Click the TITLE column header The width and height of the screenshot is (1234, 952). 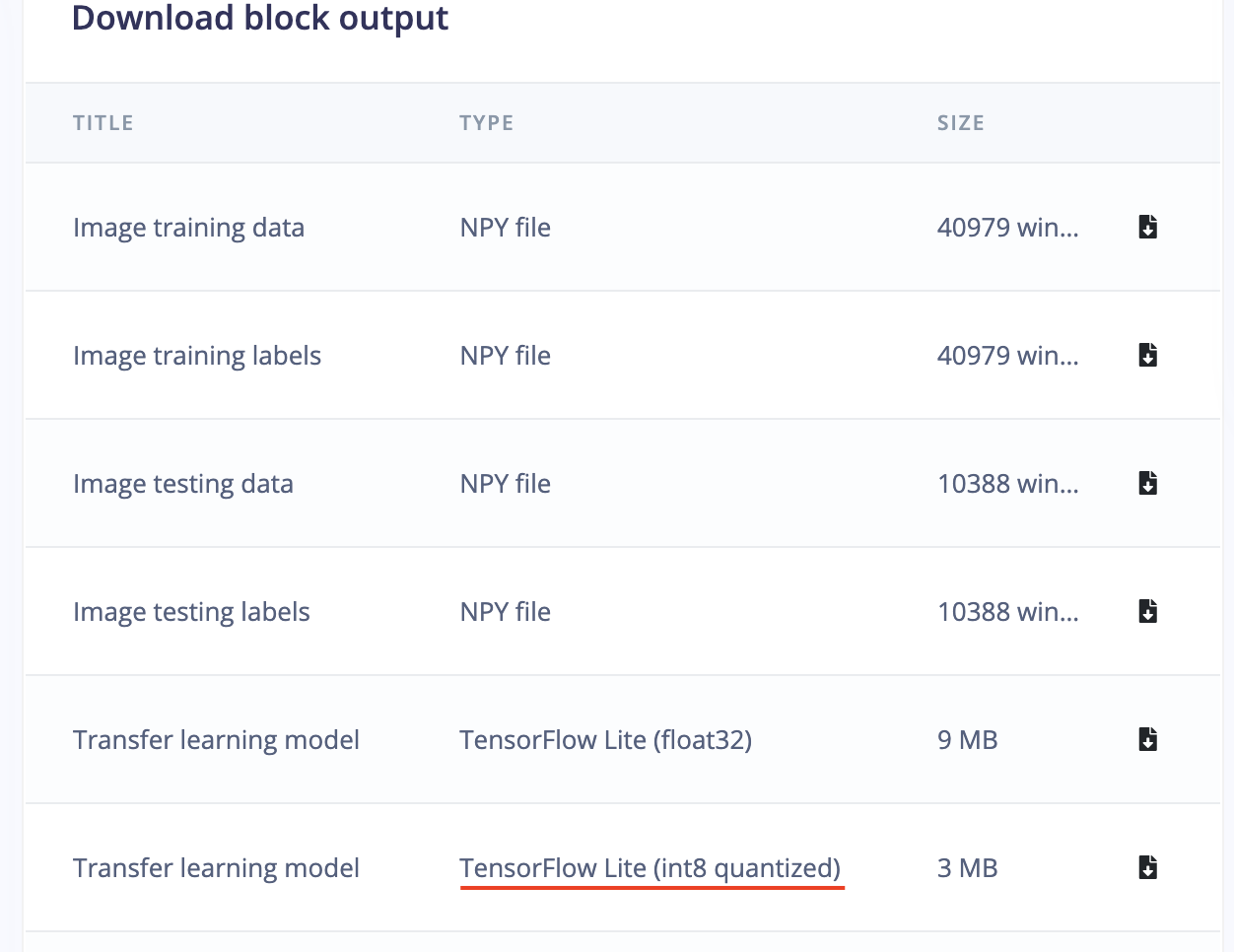103,123
